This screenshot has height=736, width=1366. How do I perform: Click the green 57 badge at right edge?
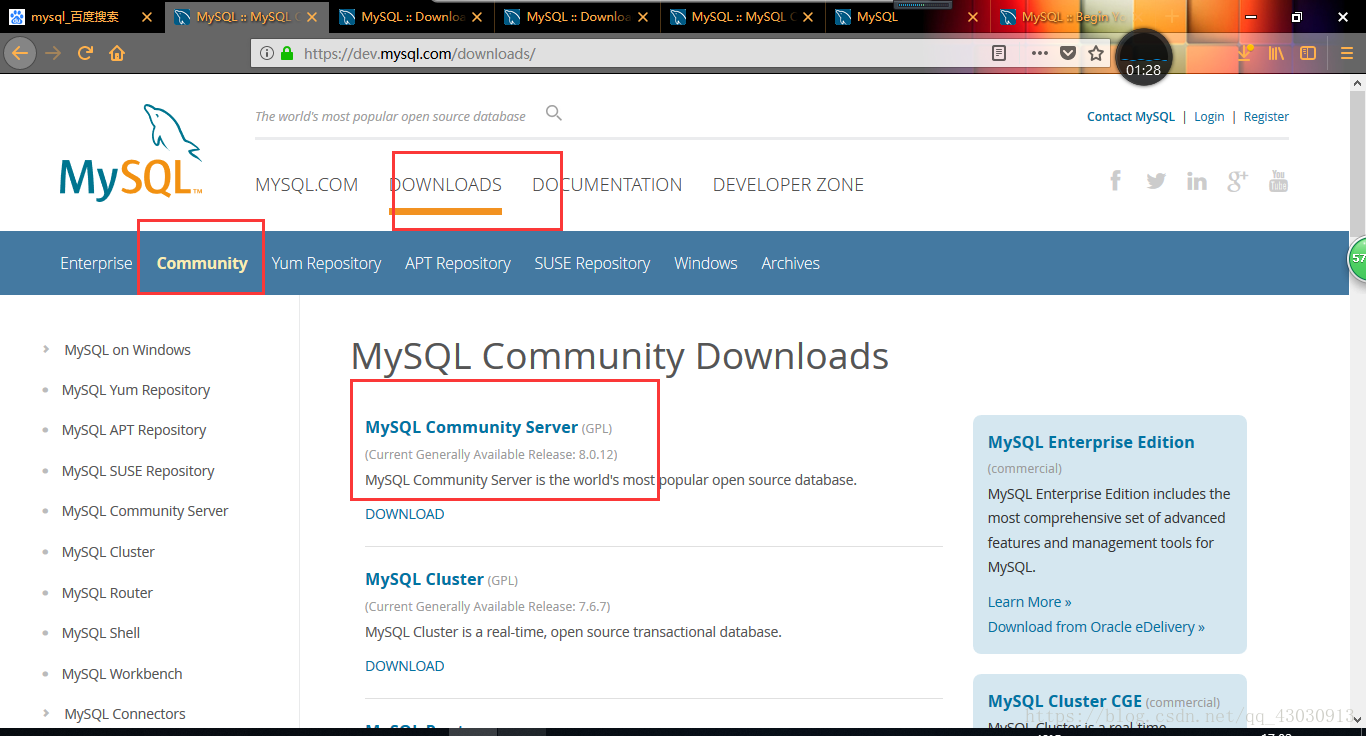(x=1357, y=258)
